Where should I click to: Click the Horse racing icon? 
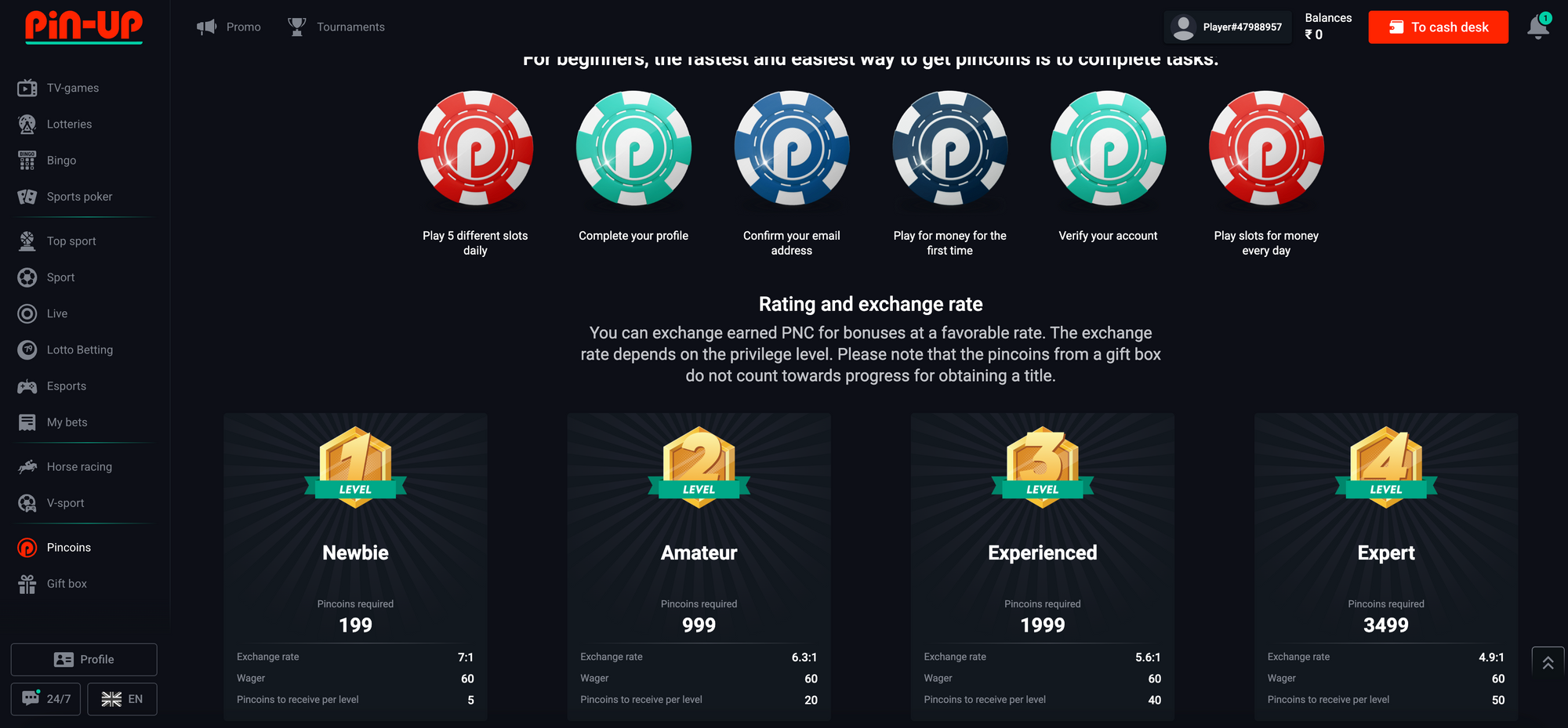tap(27, 467)
